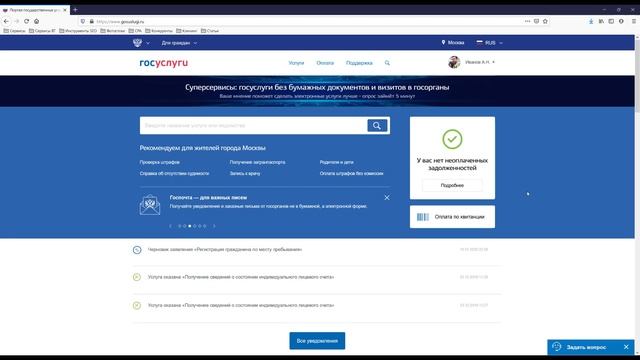
Task: Expand the RUS language dropdown
Action: tap(489, 42)
